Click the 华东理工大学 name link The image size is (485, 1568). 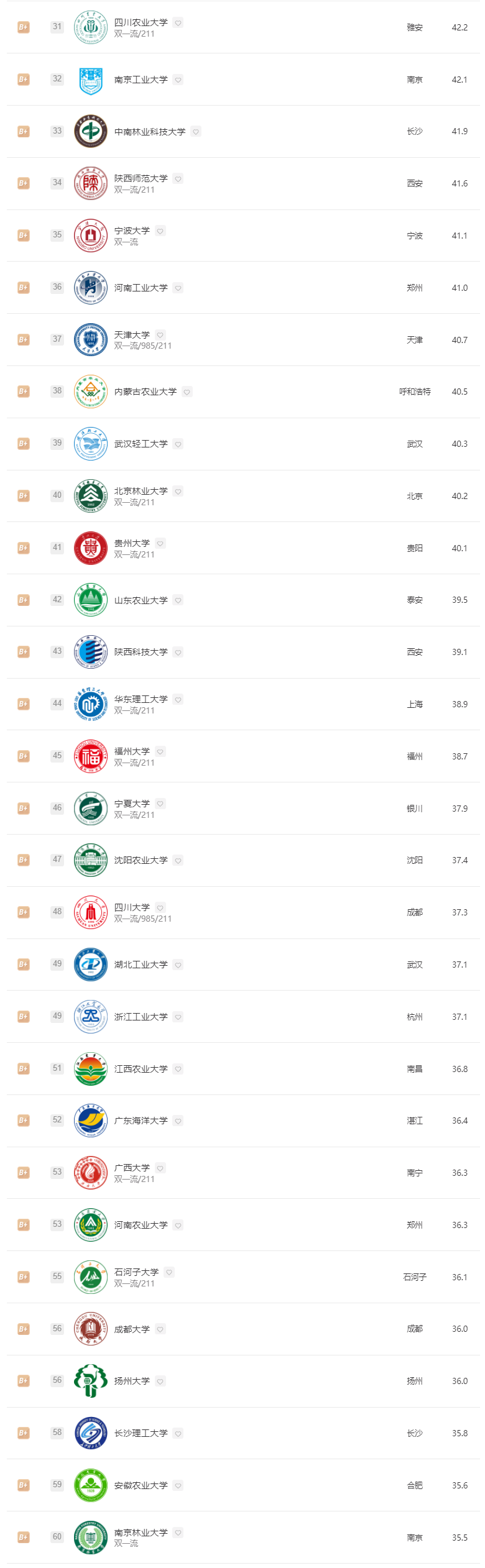pyautogui.click(x=143, y=699)
